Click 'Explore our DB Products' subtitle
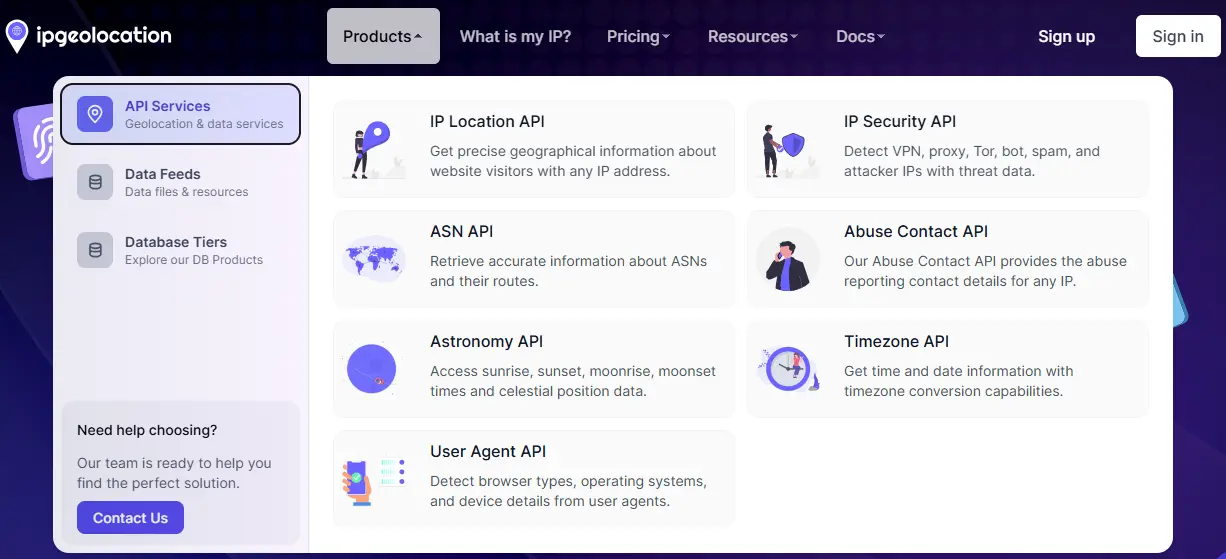1226x559 pixels. 194,260
